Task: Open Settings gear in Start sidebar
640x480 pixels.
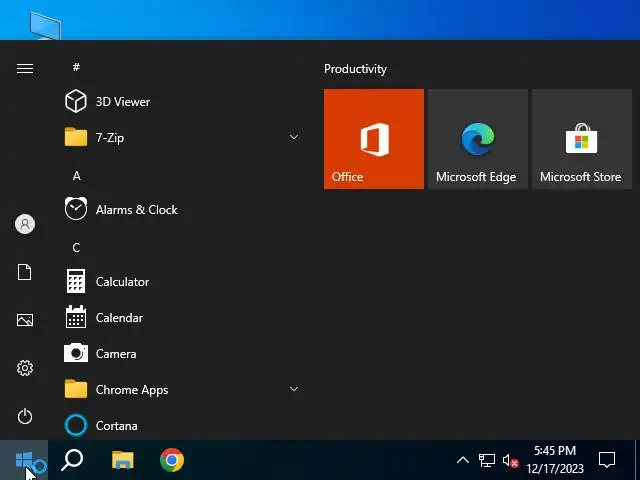Action: tap(25, 368)
